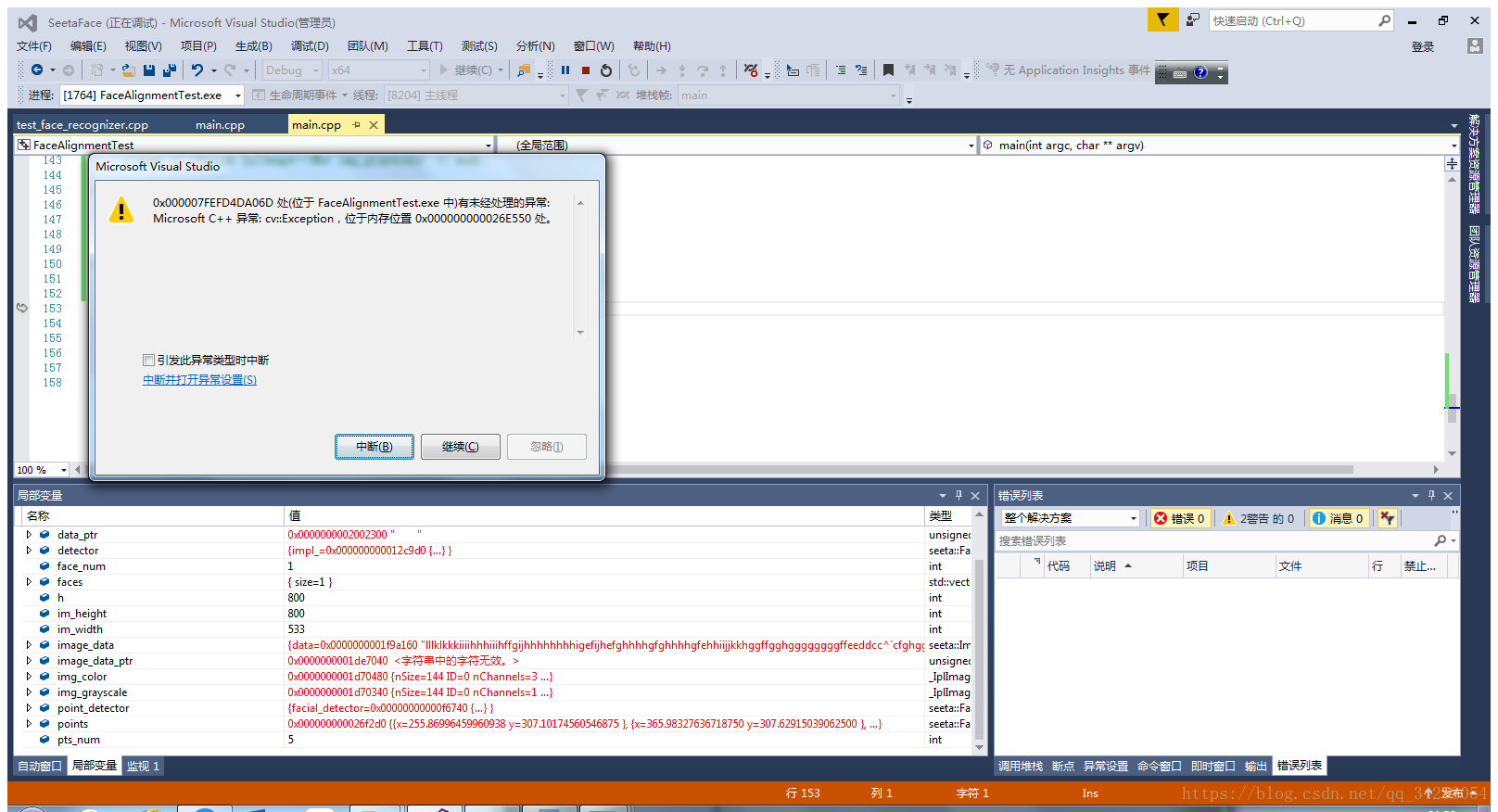The image size is (1498, 812).
Task: Click the Step Out arrow icon
Action: coord(723,70)
